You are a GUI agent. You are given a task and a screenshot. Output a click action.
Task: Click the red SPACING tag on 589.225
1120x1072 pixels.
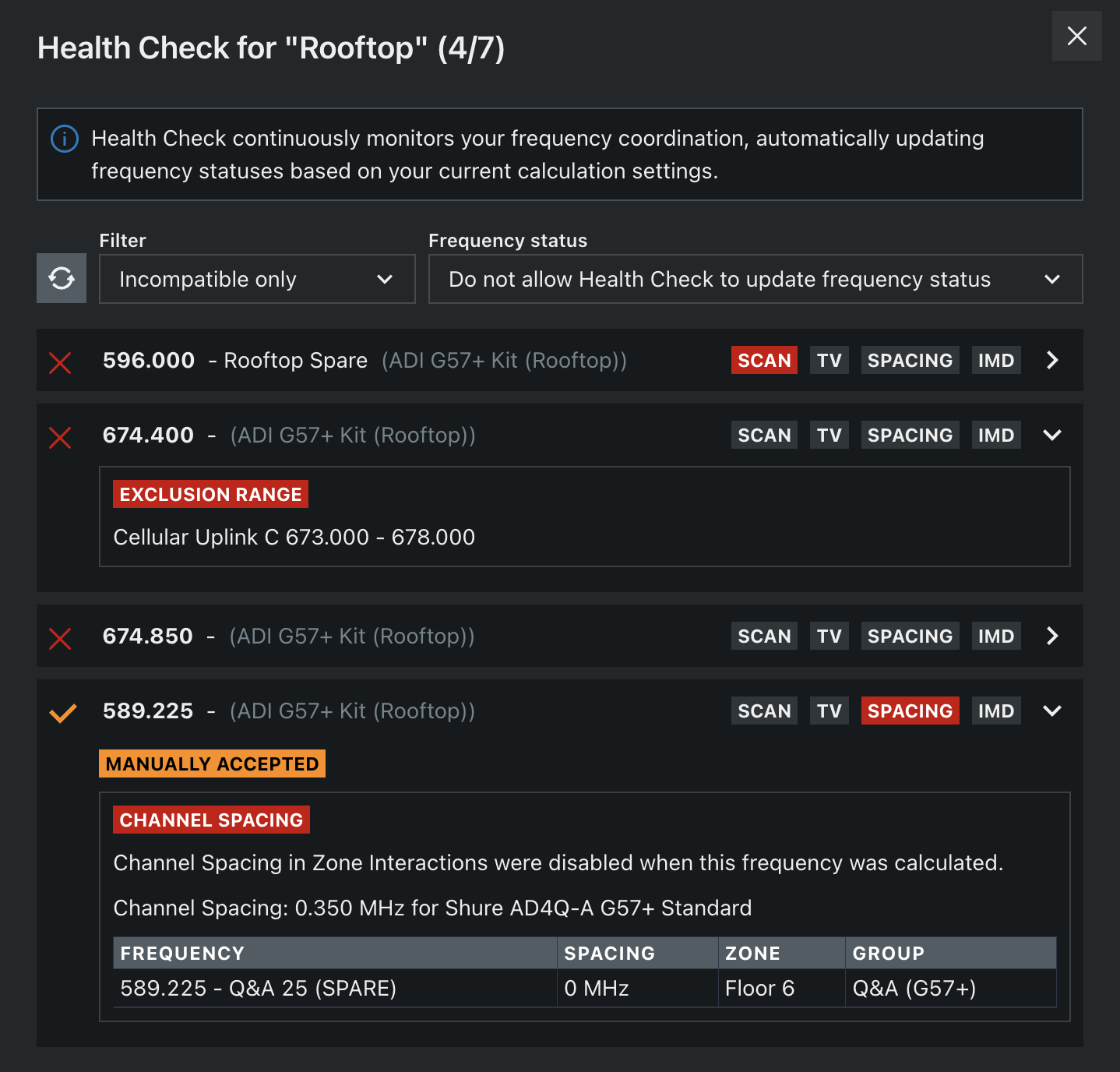coord(910,711)
